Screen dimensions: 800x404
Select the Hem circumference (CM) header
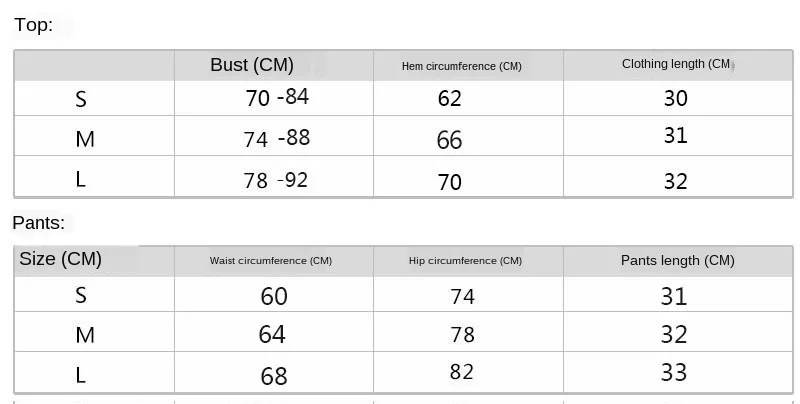461,66
